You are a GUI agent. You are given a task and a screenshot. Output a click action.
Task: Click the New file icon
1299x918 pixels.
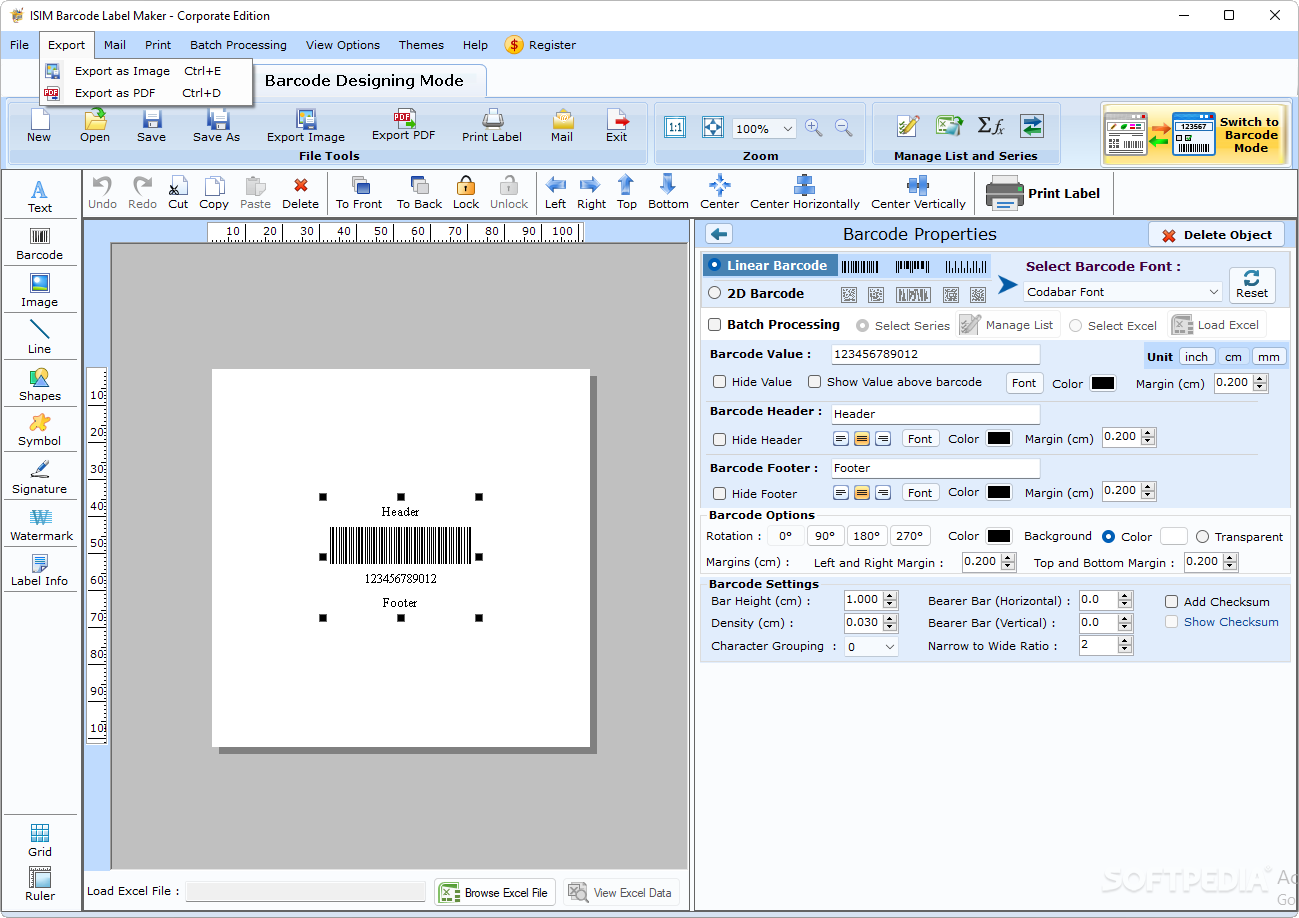point(39,125)
